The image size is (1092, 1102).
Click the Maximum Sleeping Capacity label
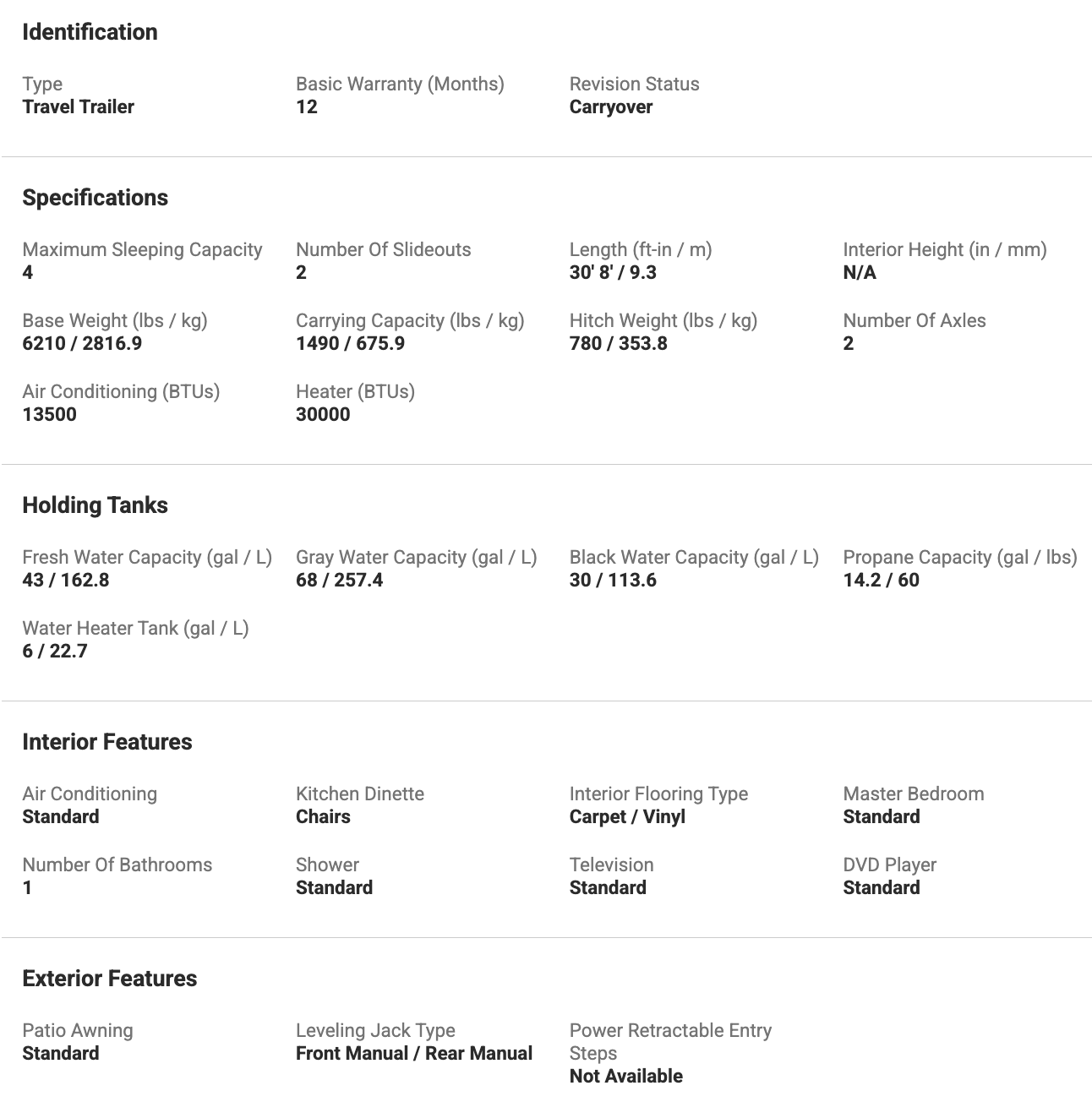tap(142, 249)
